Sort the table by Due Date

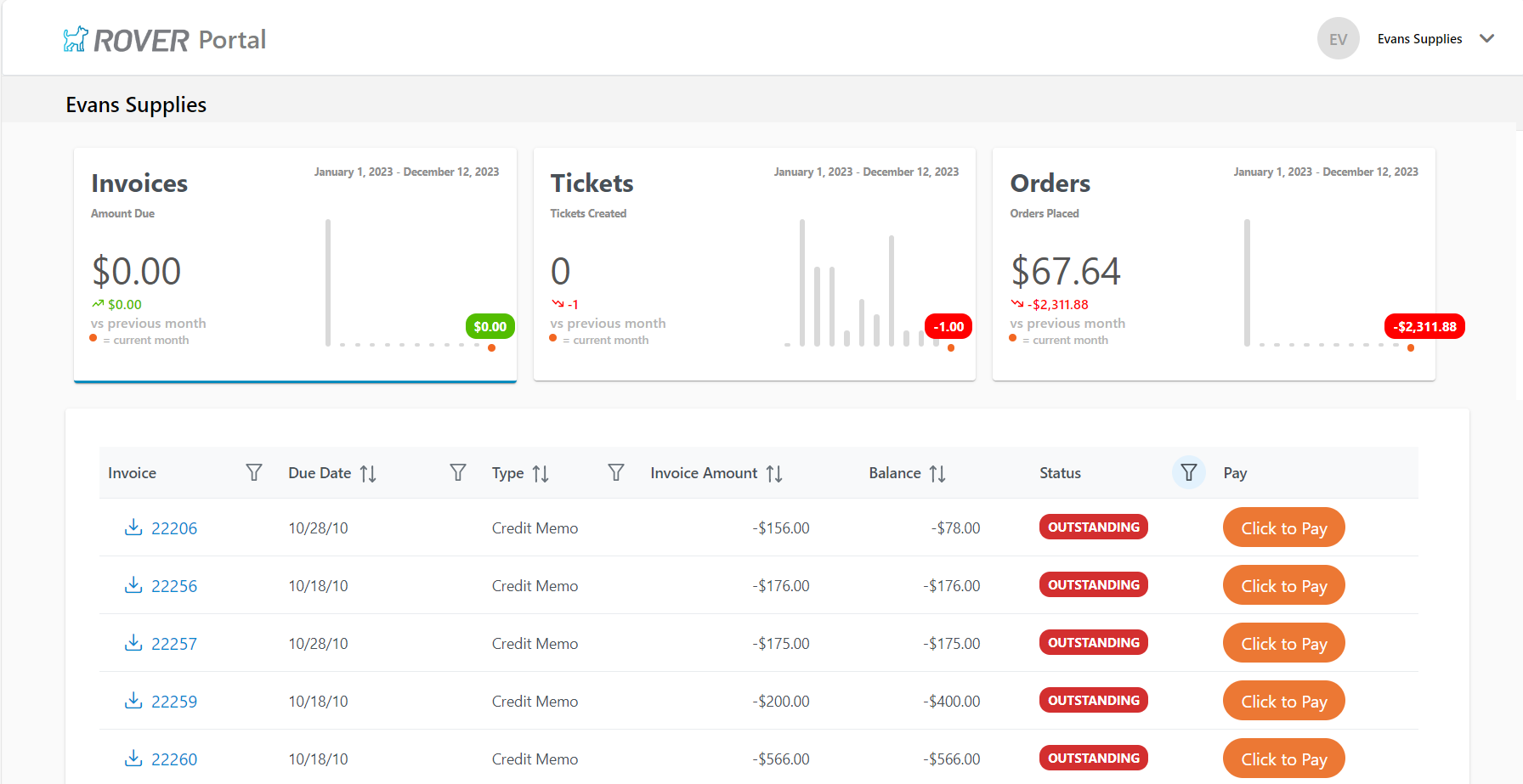click(368, 473)
